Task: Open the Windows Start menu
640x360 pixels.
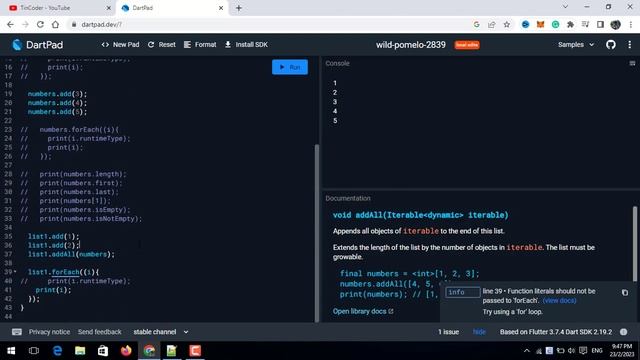Action: (x=11, y=351)
